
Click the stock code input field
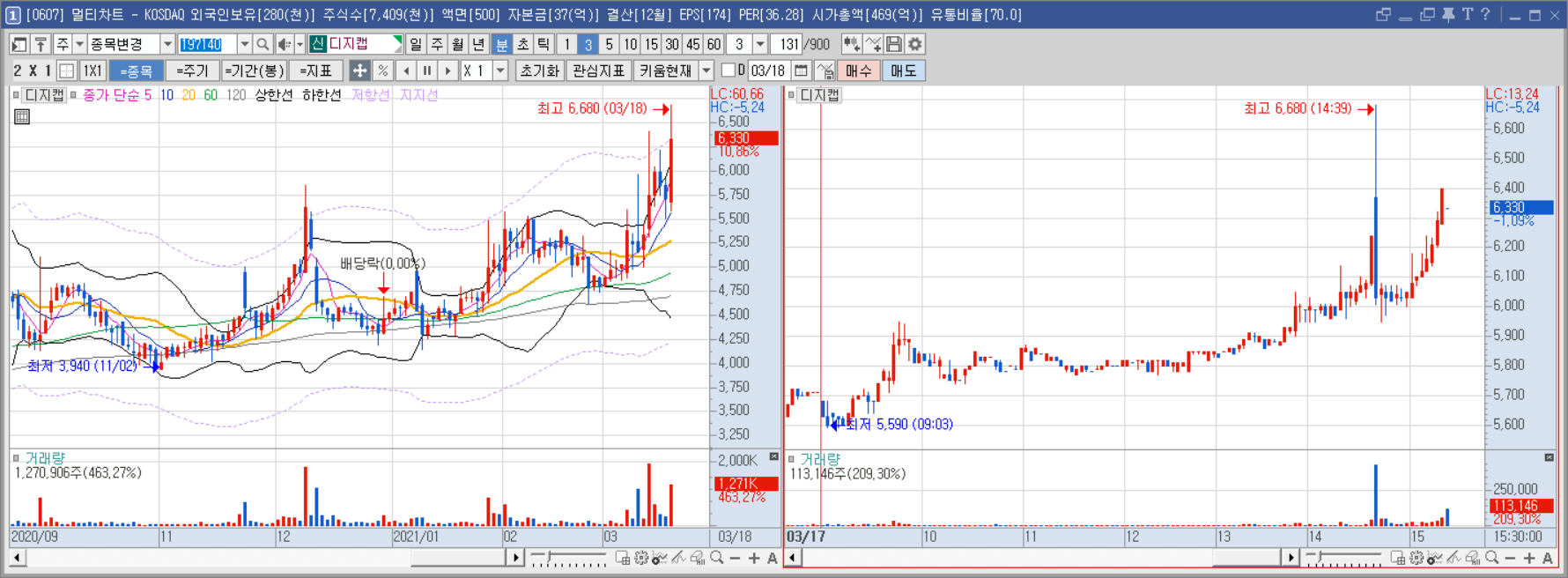(x=207, y=44)
